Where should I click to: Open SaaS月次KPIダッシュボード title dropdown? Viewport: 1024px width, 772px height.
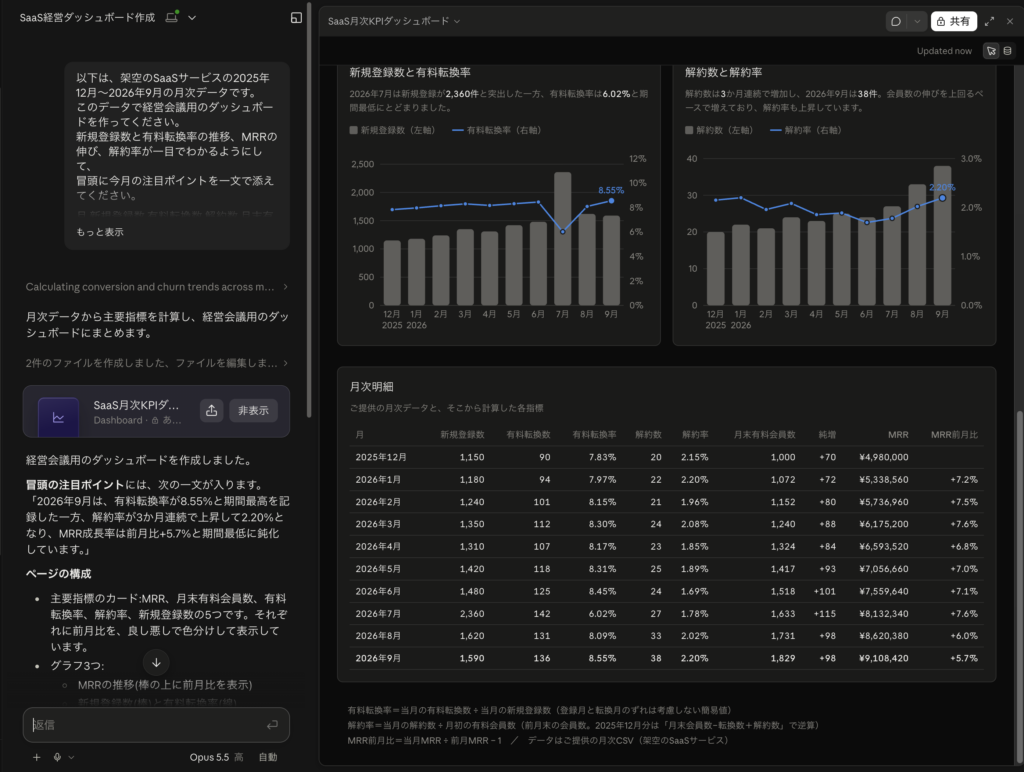click(x=394, y=22)
